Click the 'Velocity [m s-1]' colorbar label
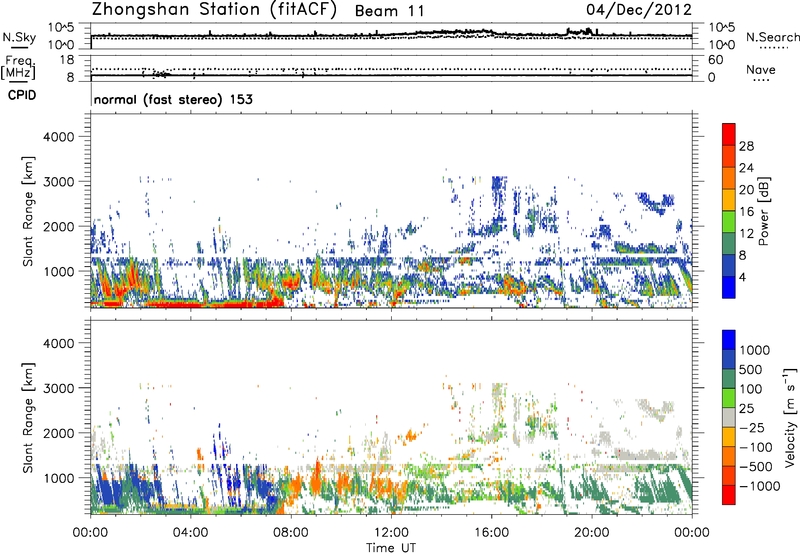Viewport: 800px width, 554px height. pyautogui.click(x=790, y=416)
